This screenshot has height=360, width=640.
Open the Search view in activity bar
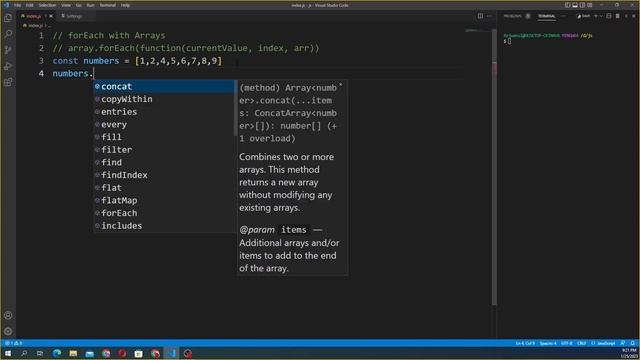pyautogui.click(x=8, y=34)
